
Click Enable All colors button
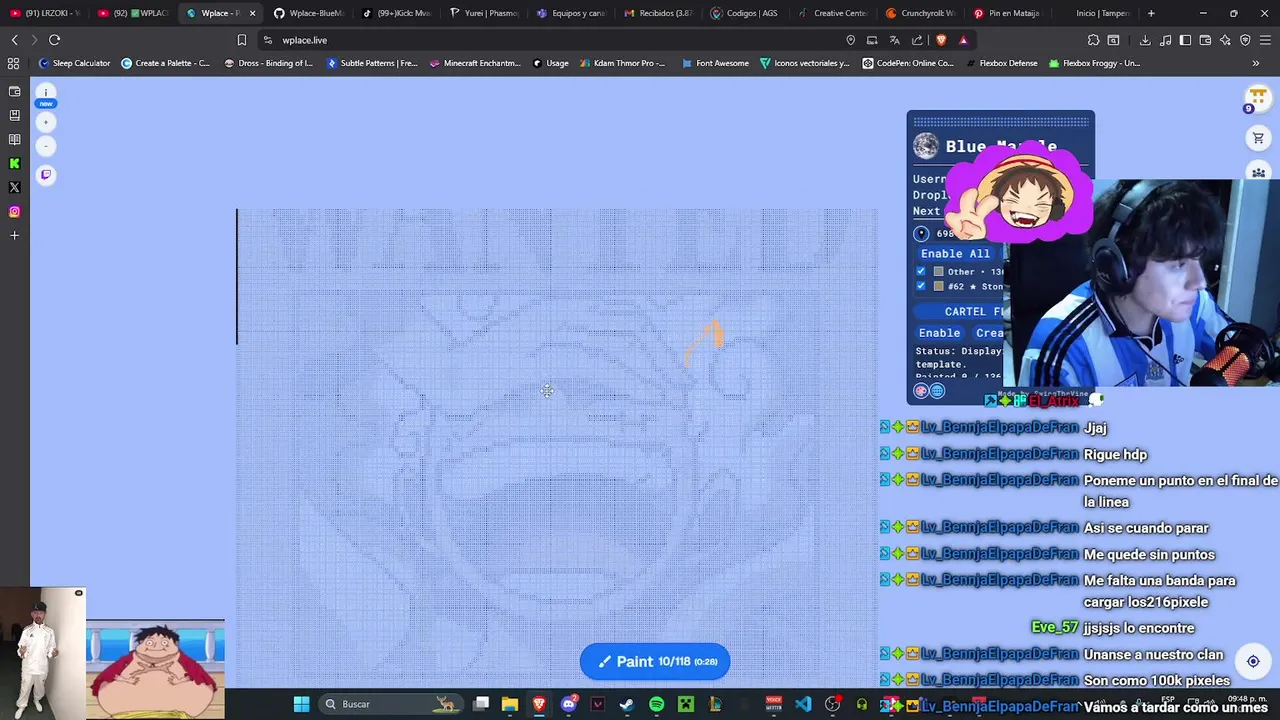[956, 253]
